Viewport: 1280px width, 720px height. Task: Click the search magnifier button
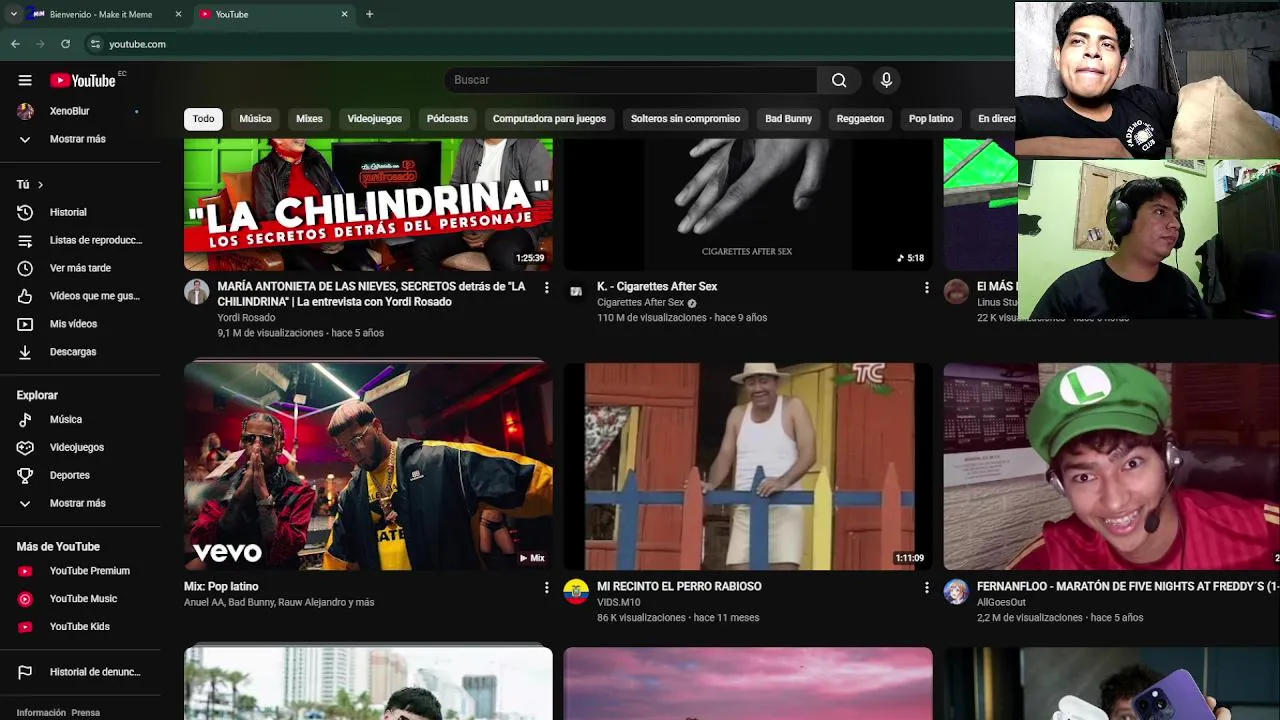839,80
